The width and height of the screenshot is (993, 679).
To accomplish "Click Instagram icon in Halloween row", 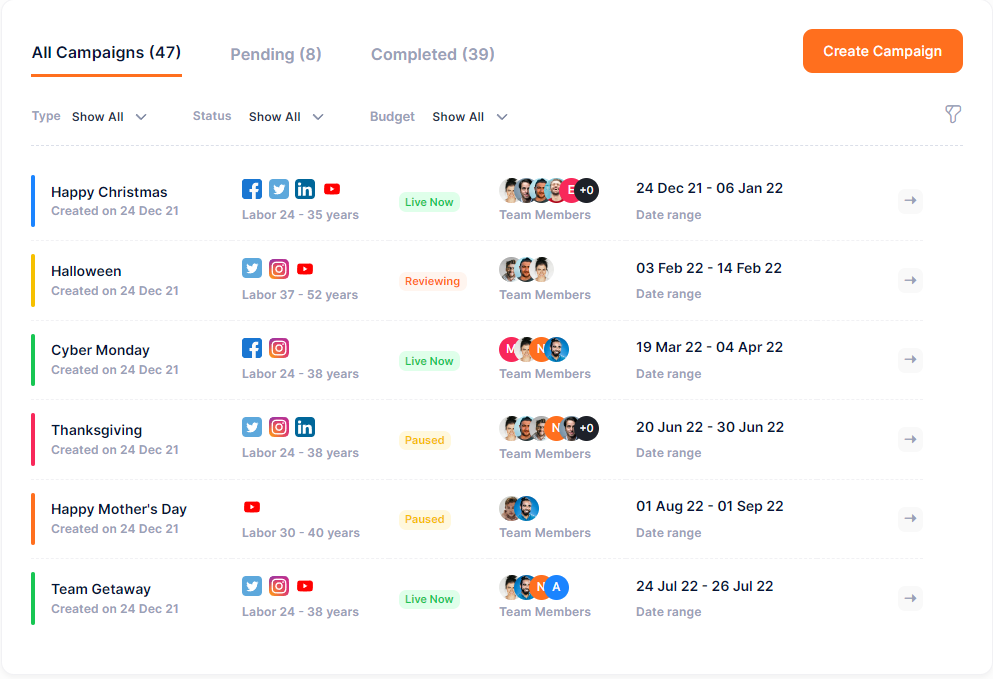I will coord(279,269).
